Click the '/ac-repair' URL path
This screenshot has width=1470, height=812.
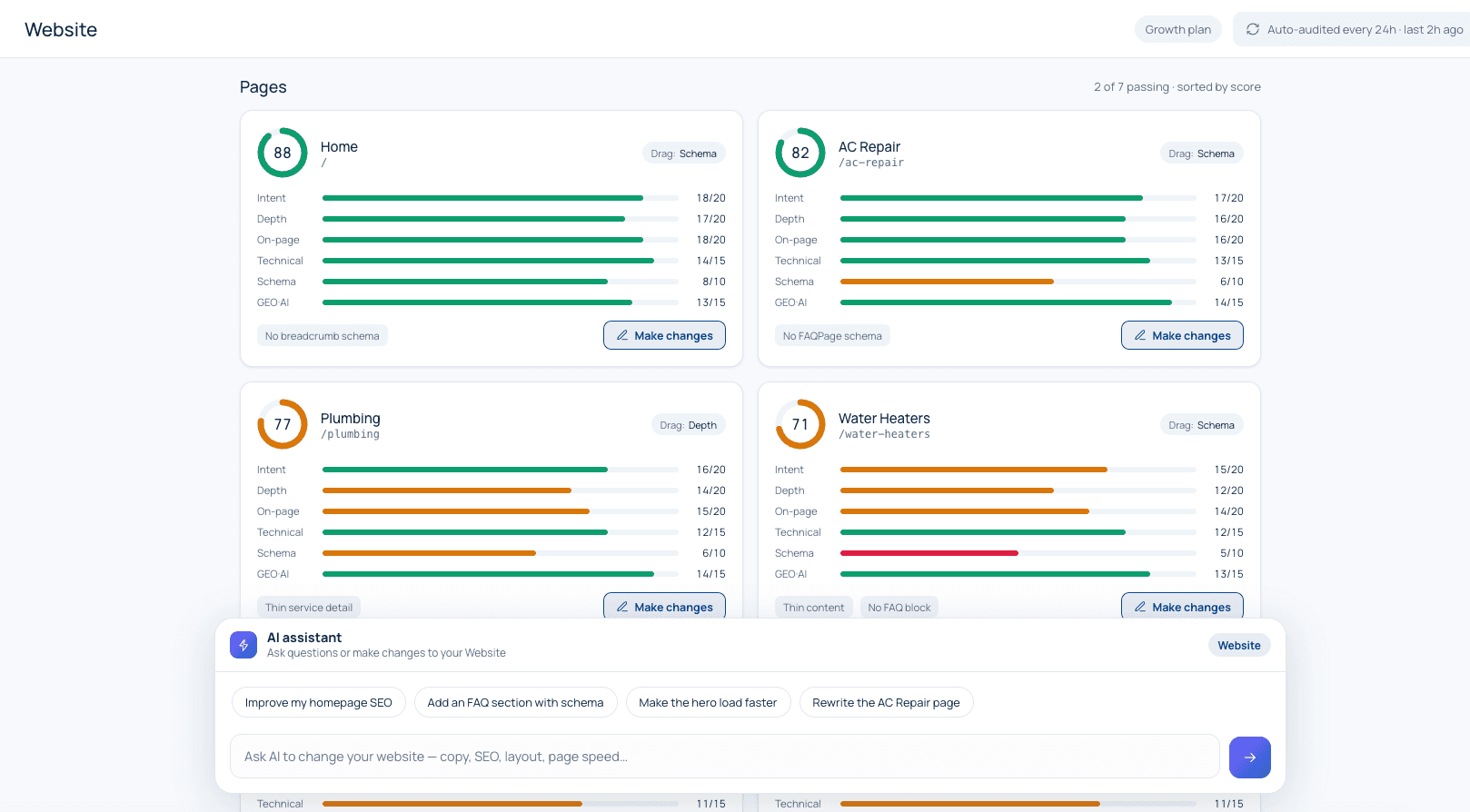(x=871, y=163)
